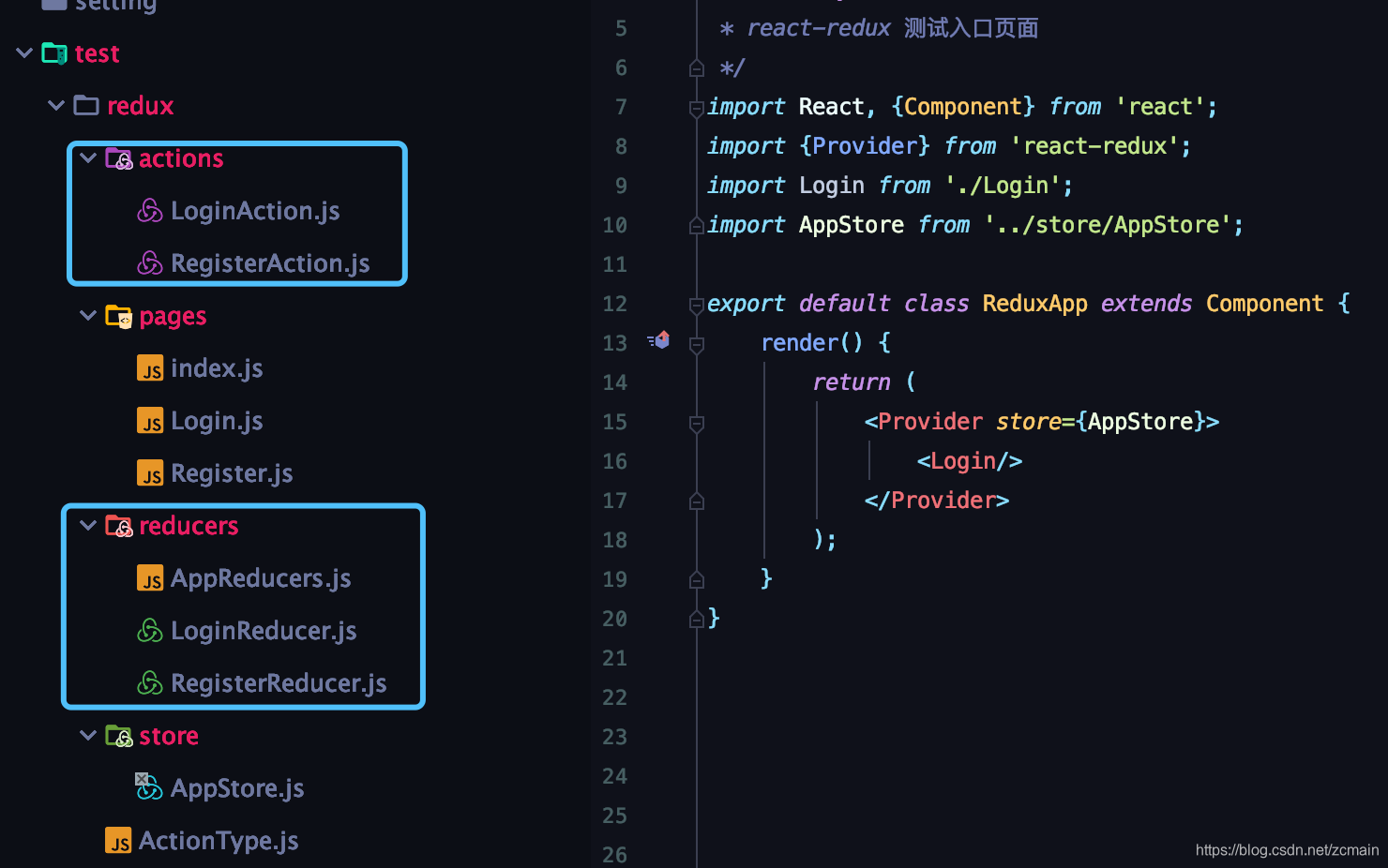The image size is (1388, 868).
Task: Fold the class ReduxApp at line 12
Action: click(697, 306)
